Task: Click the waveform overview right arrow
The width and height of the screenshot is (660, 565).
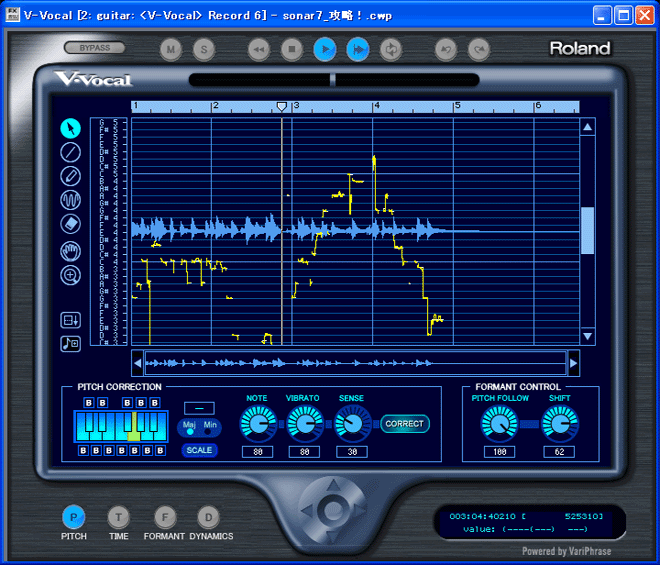Action: coord(573,363)
